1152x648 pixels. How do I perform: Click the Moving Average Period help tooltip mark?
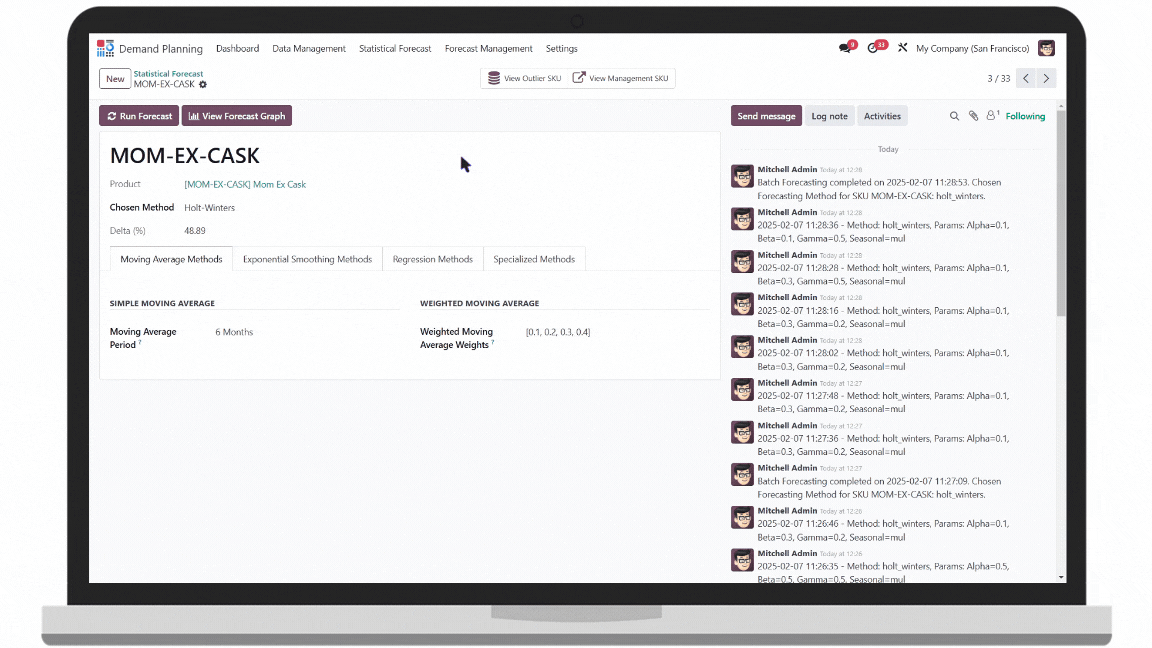[140, 342]
